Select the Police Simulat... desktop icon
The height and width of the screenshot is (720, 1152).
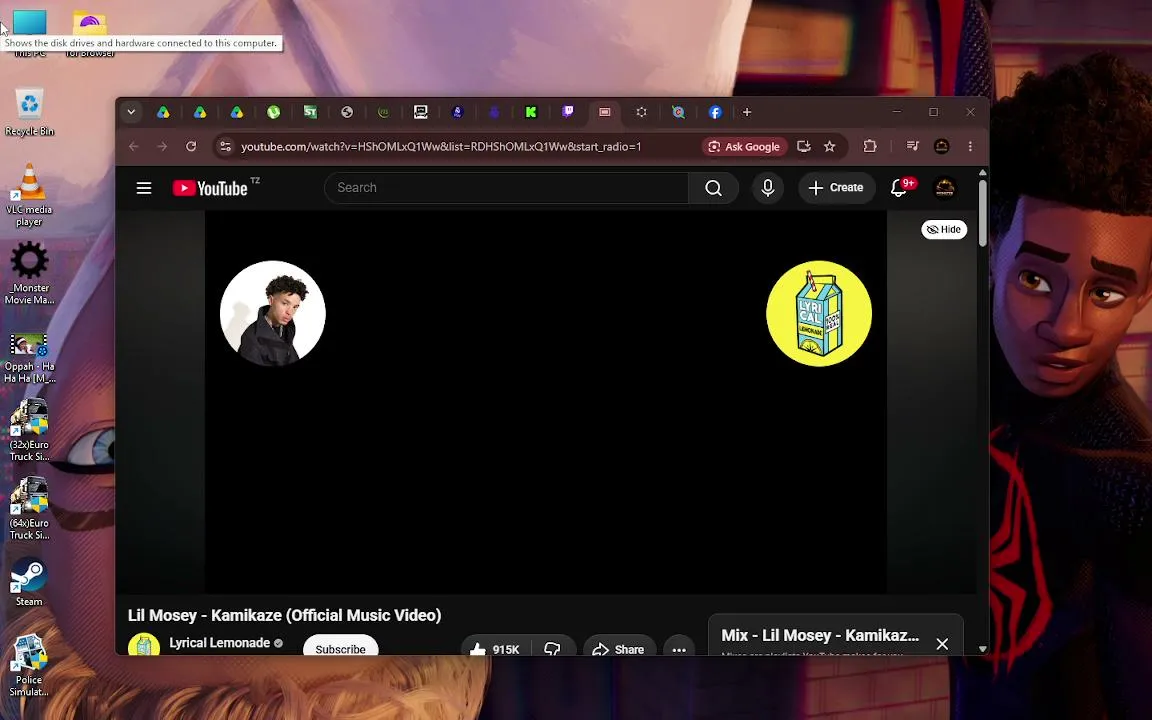click(x=29, y=666)
